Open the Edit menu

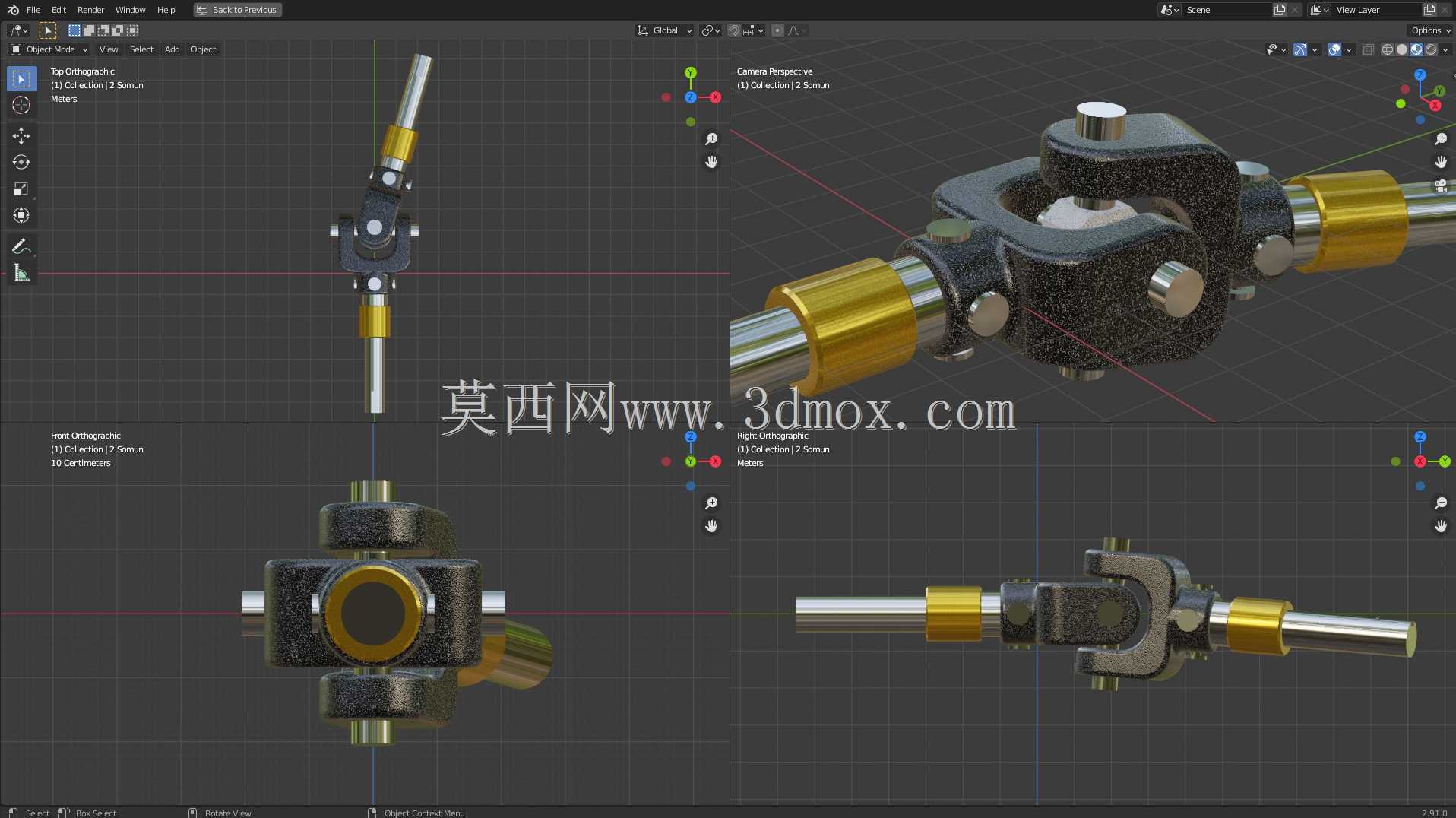[59, 10]
